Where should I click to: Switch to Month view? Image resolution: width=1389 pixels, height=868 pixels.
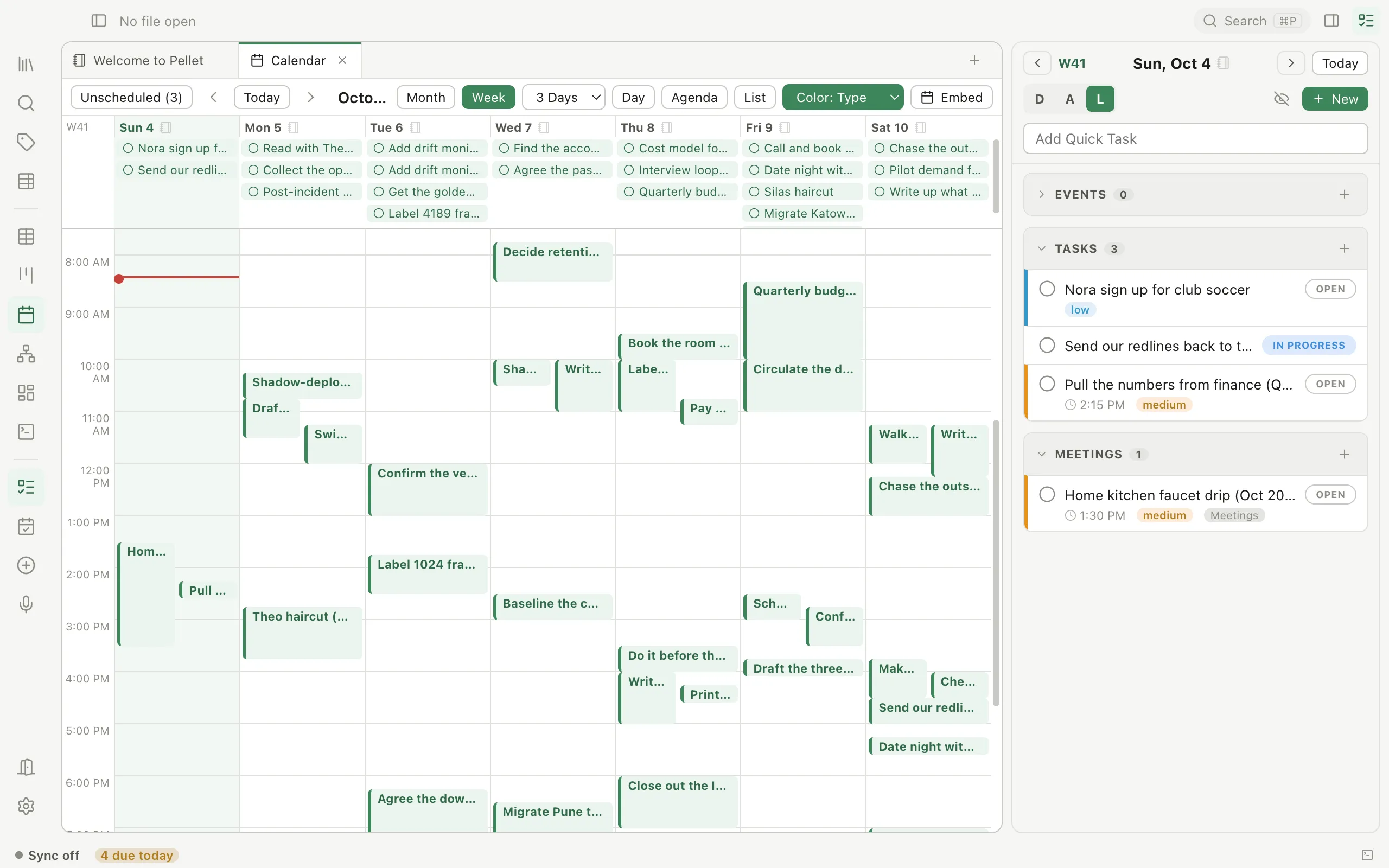(x=426, y=98)
